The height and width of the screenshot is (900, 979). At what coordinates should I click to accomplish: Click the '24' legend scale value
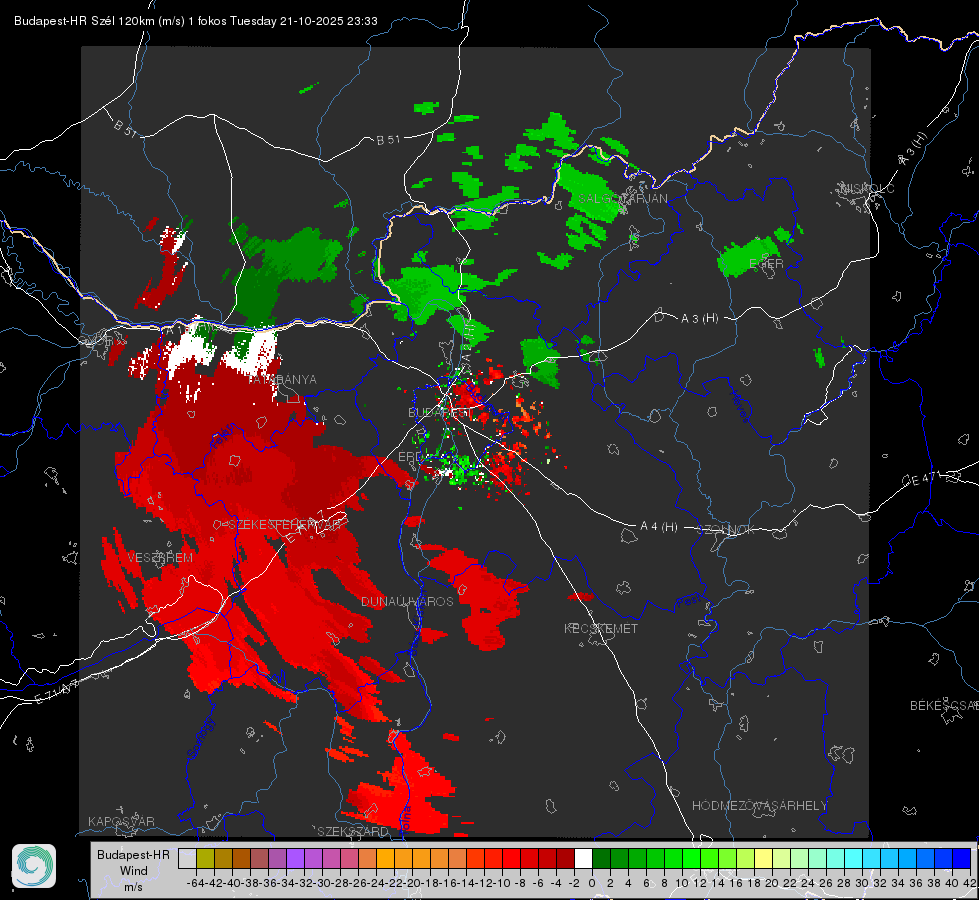click(x=807, y=883)
